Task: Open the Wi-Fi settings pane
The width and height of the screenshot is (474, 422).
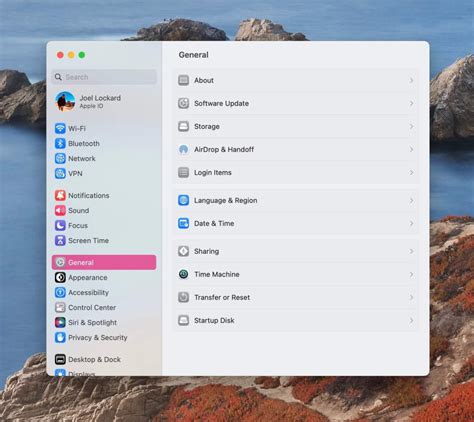Action: [x=104, y=128]
